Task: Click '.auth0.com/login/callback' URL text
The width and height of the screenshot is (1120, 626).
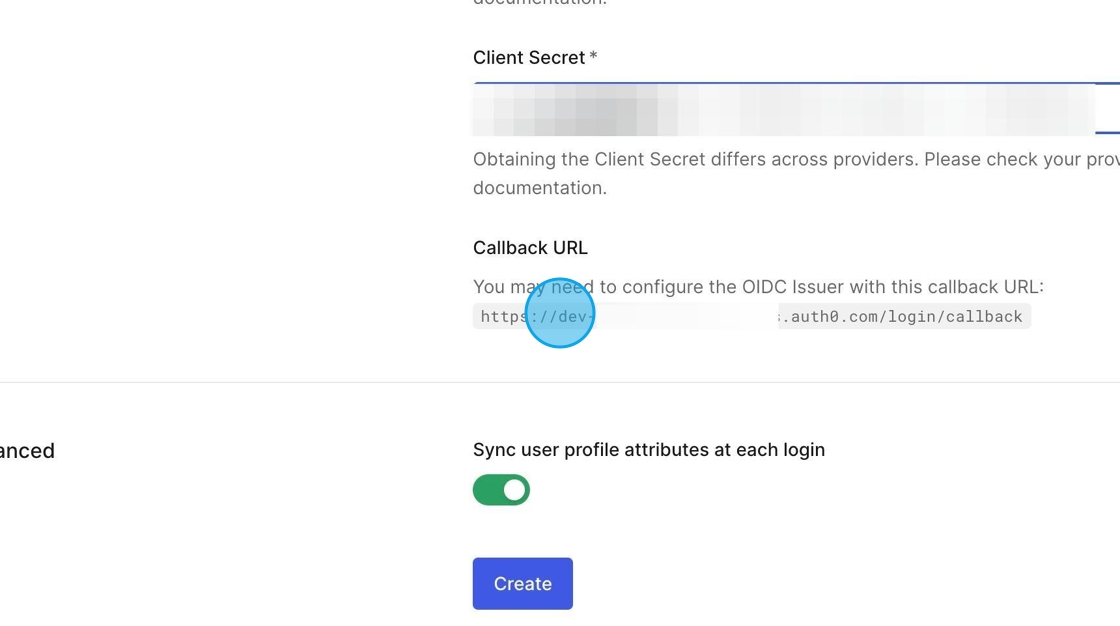Action: click(x=902, y=317)
